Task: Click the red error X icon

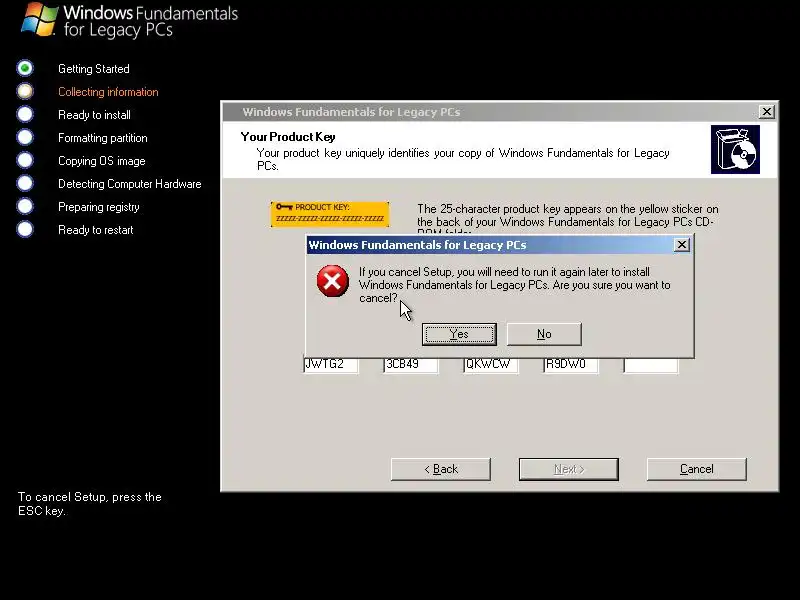Action: click(x=333, y=281)
